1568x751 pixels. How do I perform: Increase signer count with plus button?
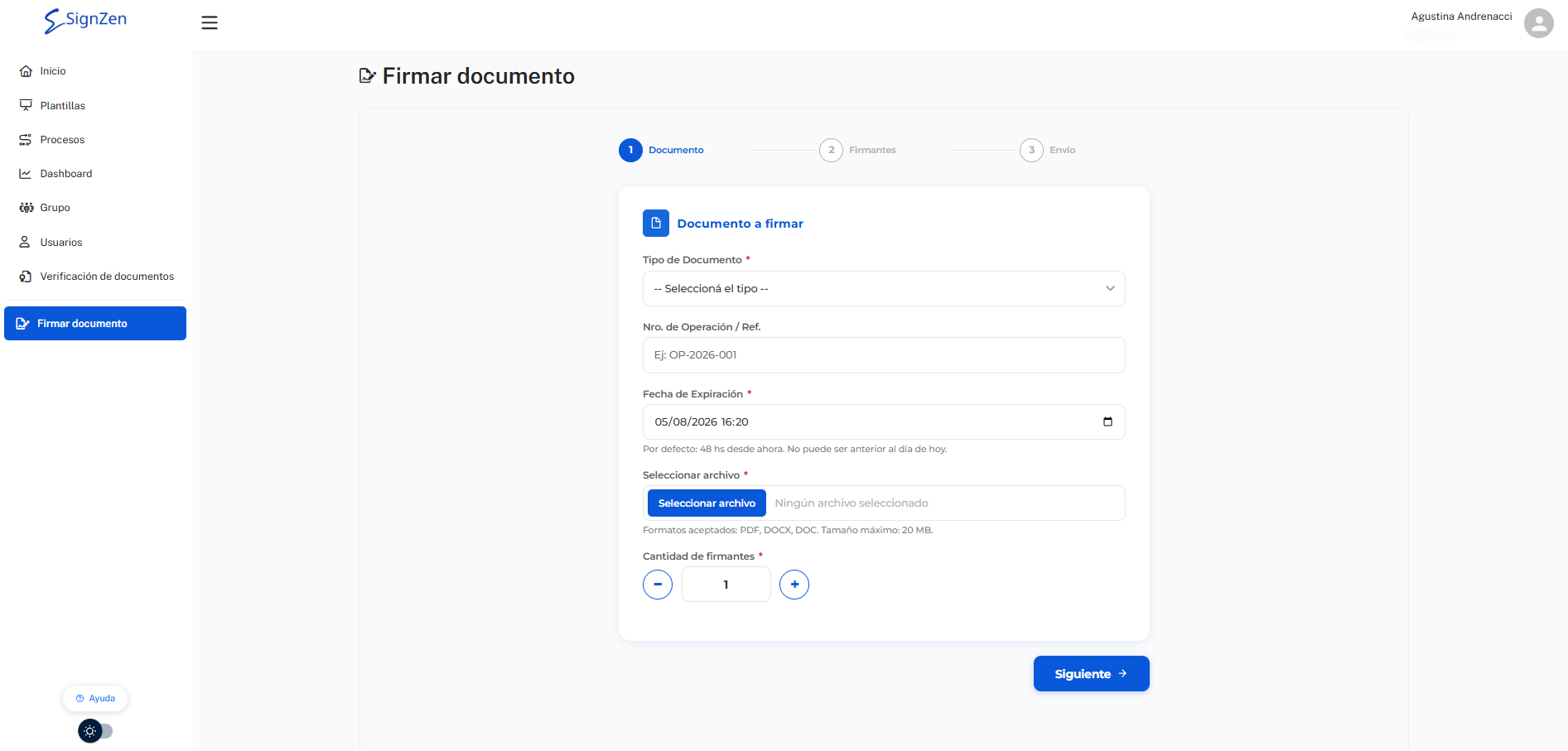(794, 585)
